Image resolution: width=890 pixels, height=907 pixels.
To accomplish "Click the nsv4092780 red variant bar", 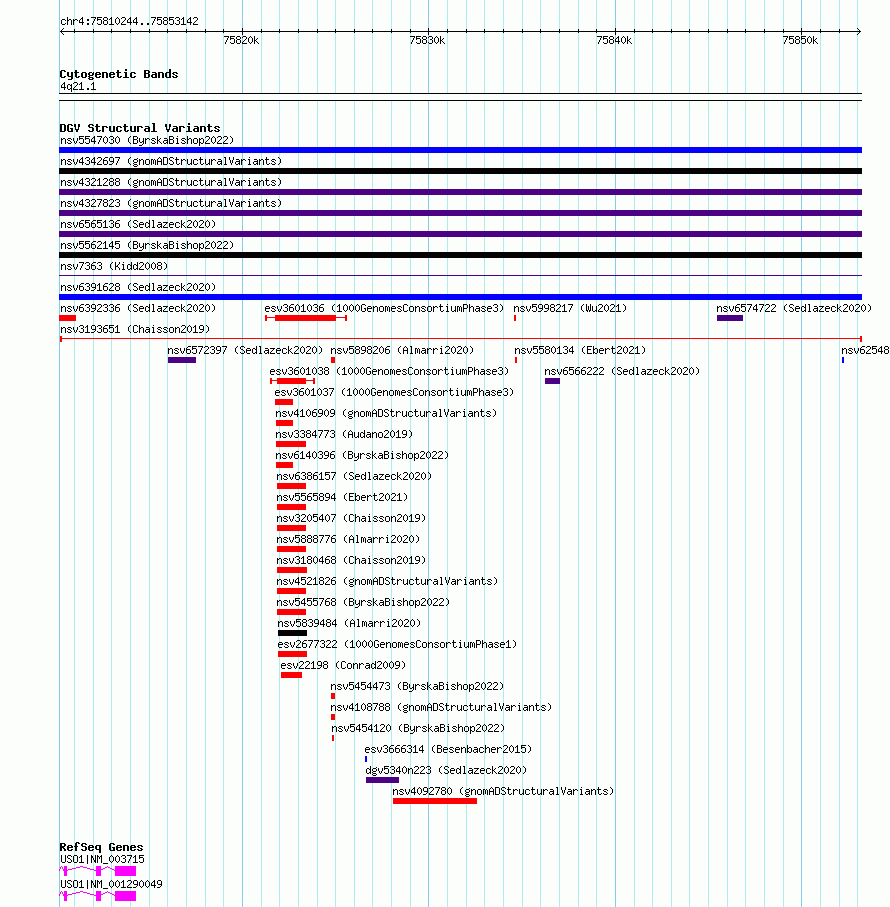I will 435,801.
